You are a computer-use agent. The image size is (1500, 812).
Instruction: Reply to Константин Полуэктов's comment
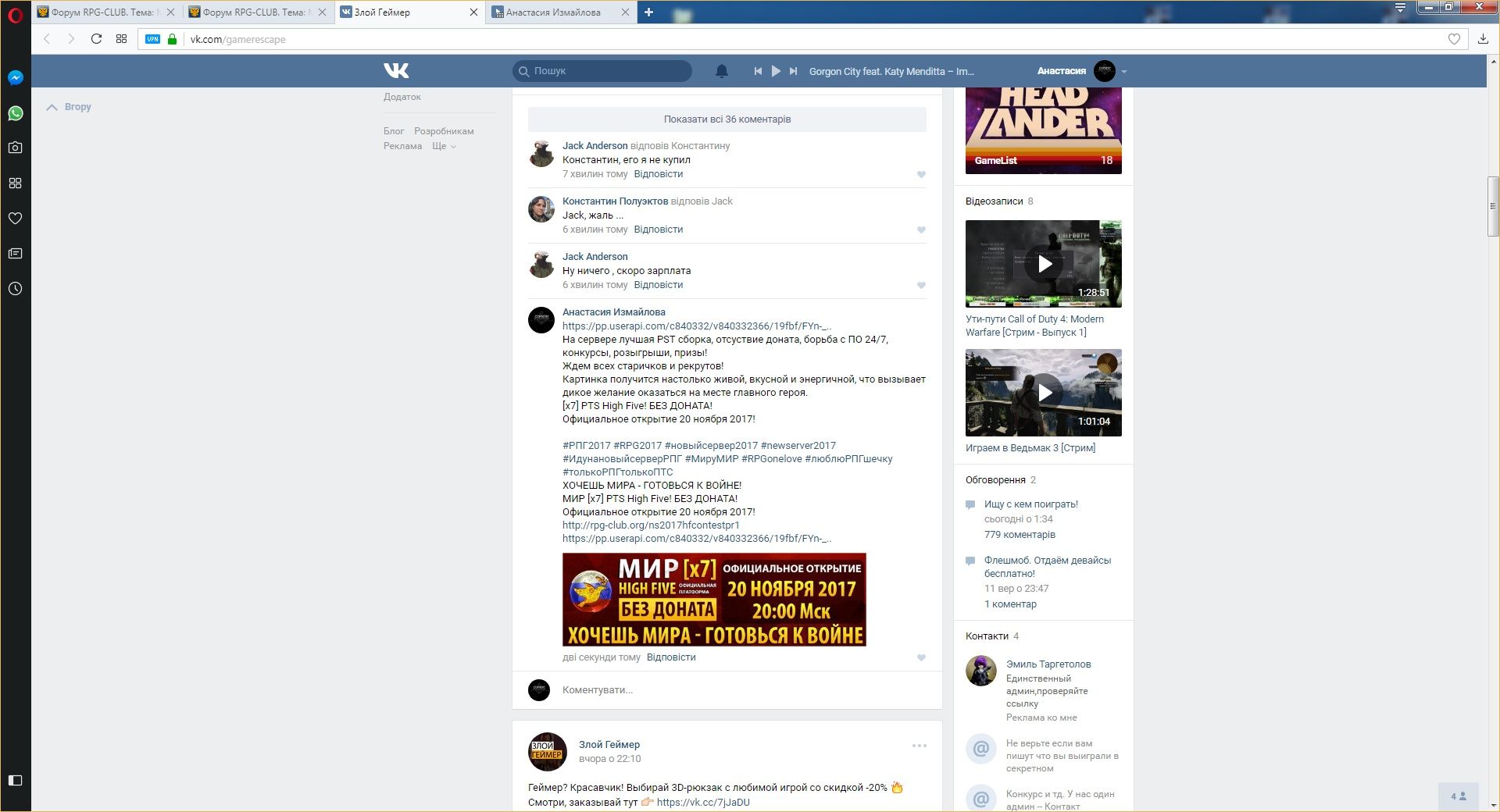[659, 230]
